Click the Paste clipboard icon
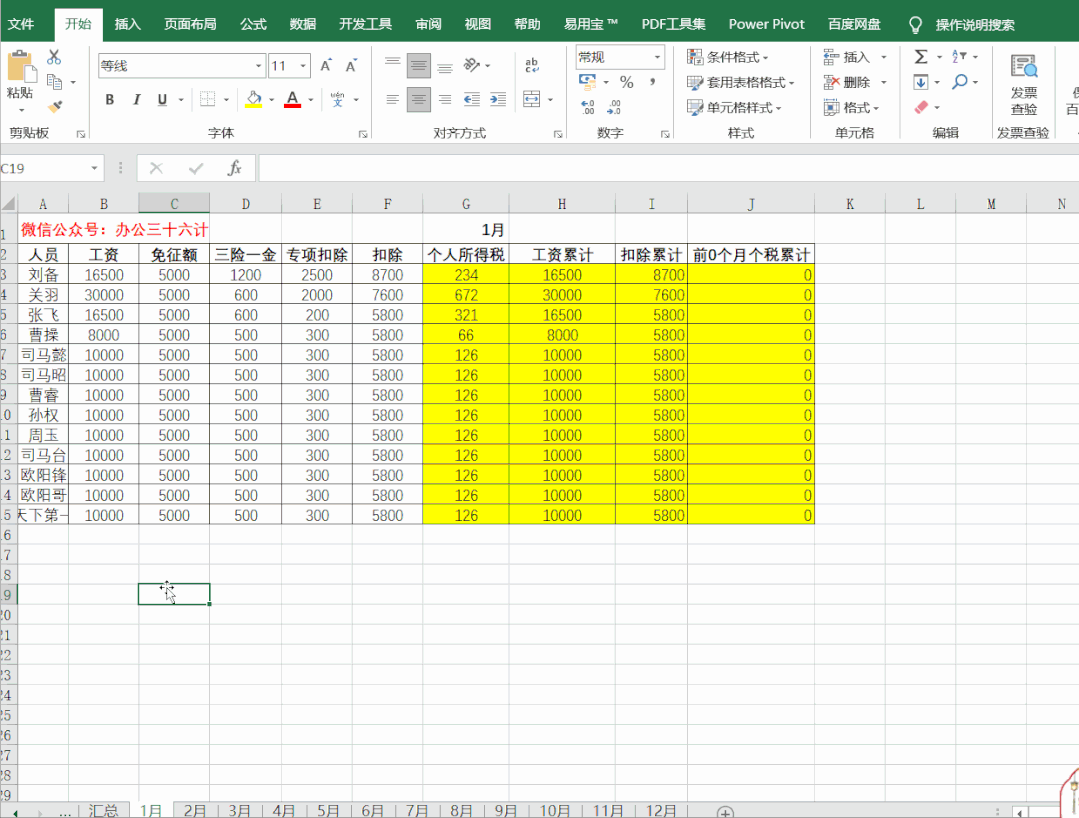Screen dimensions: 1079x818 pos(21,68)
